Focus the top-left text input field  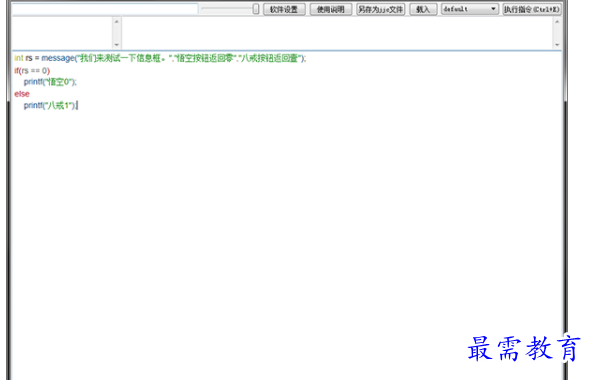pos(105,9)
